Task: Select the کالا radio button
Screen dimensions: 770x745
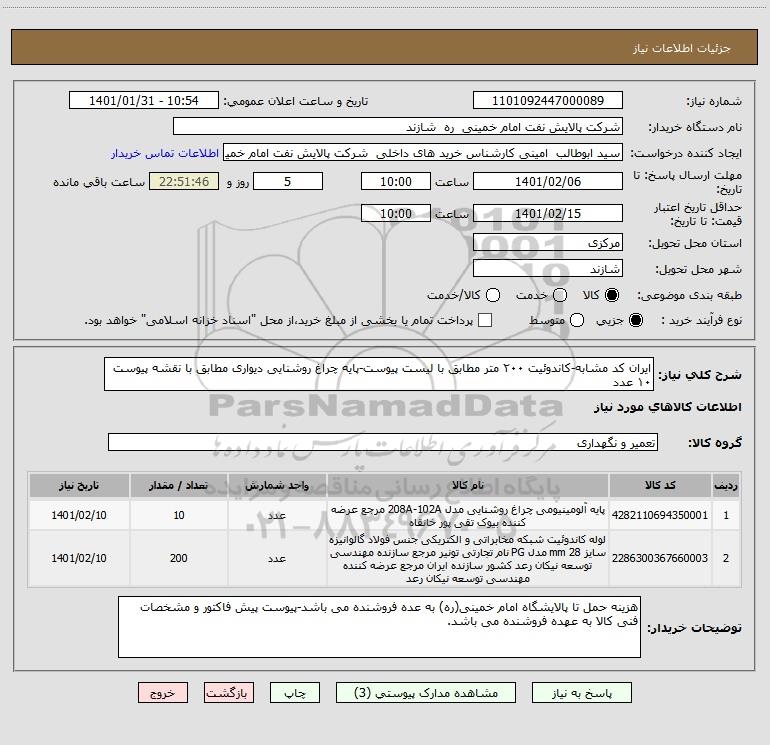Action: (611, 295)
